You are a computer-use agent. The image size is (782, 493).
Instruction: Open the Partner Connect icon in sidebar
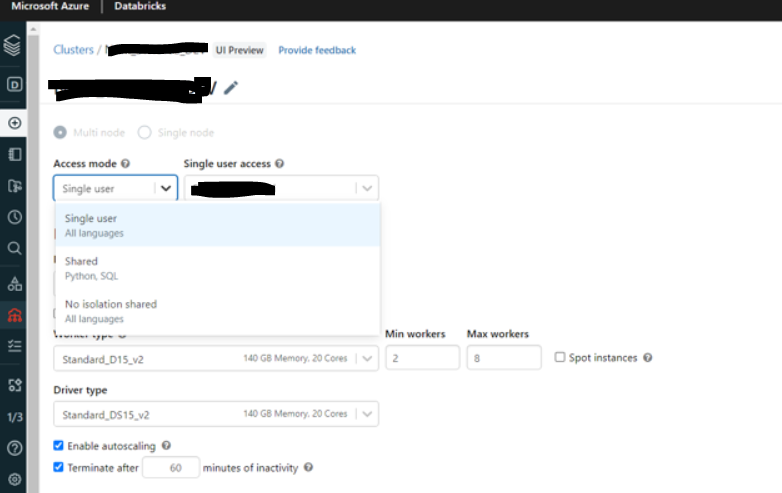14,385
